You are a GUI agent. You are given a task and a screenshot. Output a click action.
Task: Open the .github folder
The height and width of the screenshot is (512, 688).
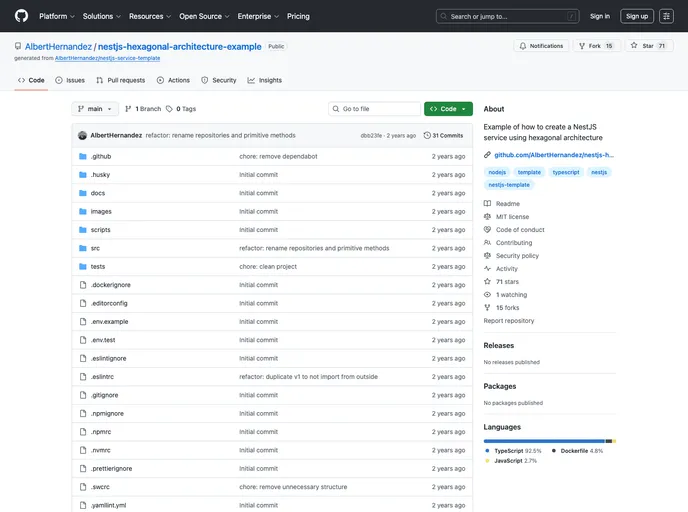tap(100, 156)
